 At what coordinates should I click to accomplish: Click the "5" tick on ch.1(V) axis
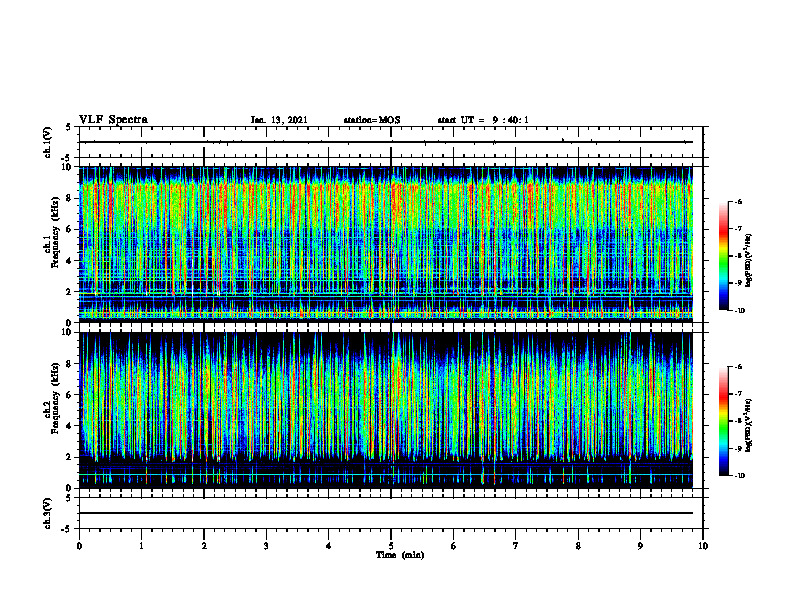70,127
